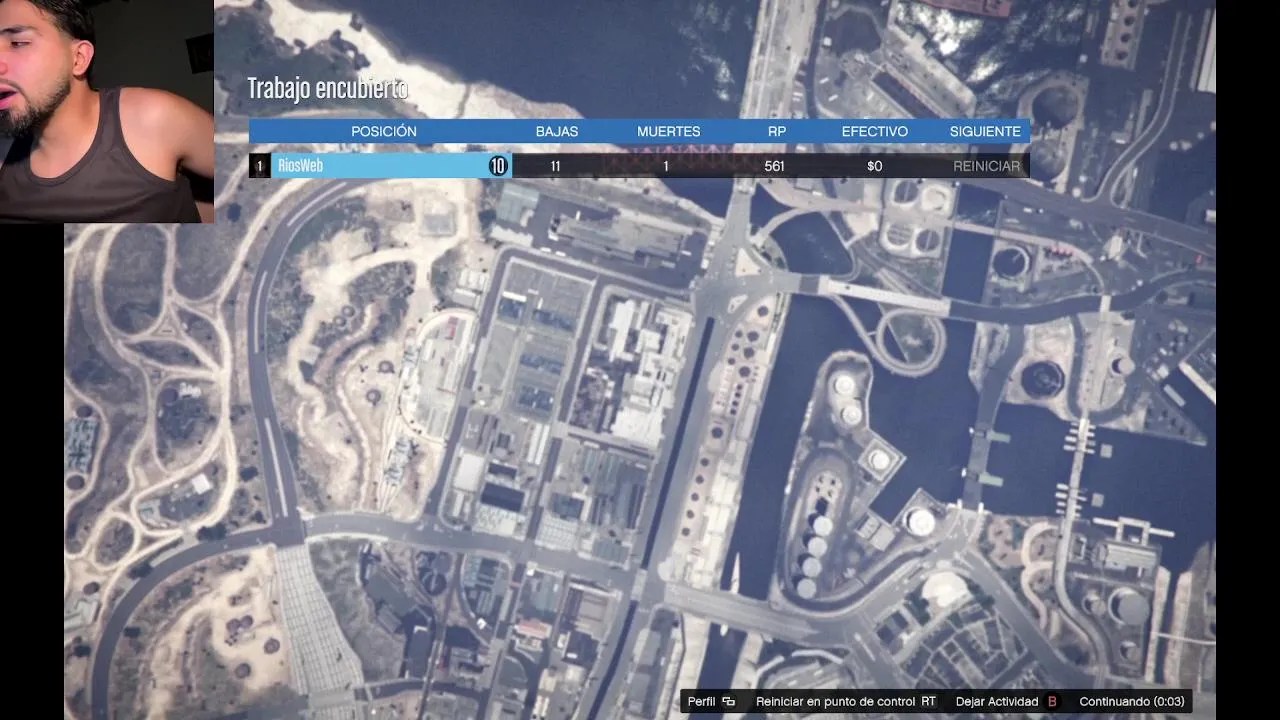Click the RP value 561
Image resolution: width=1280 pixels, height=720 pixels.
(775, 166)
